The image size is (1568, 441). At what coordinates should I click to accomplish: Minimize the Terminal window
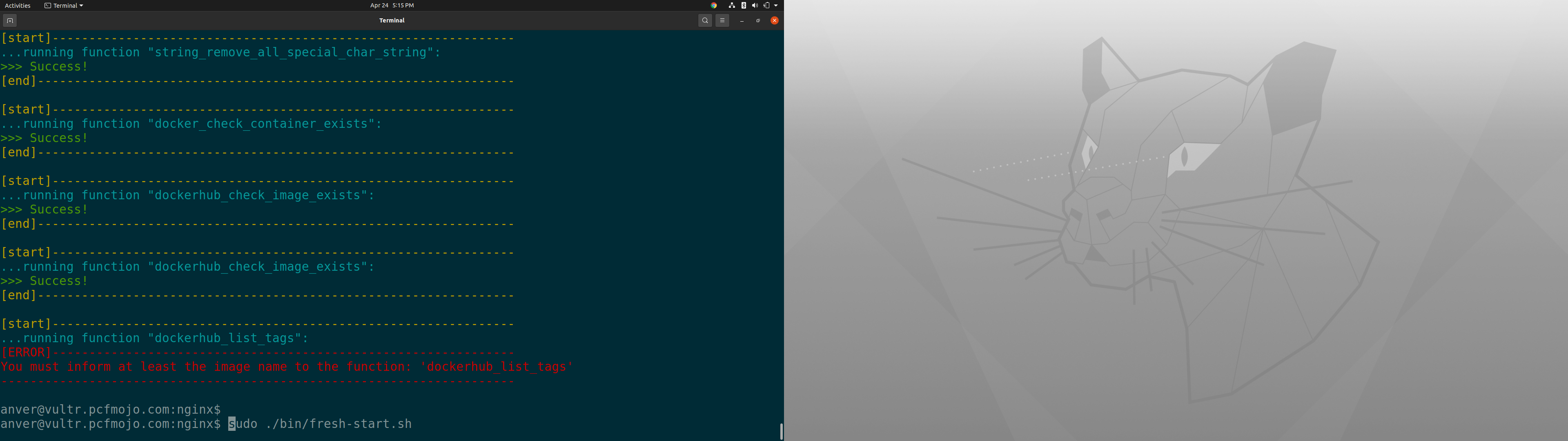tap(742, 20)
